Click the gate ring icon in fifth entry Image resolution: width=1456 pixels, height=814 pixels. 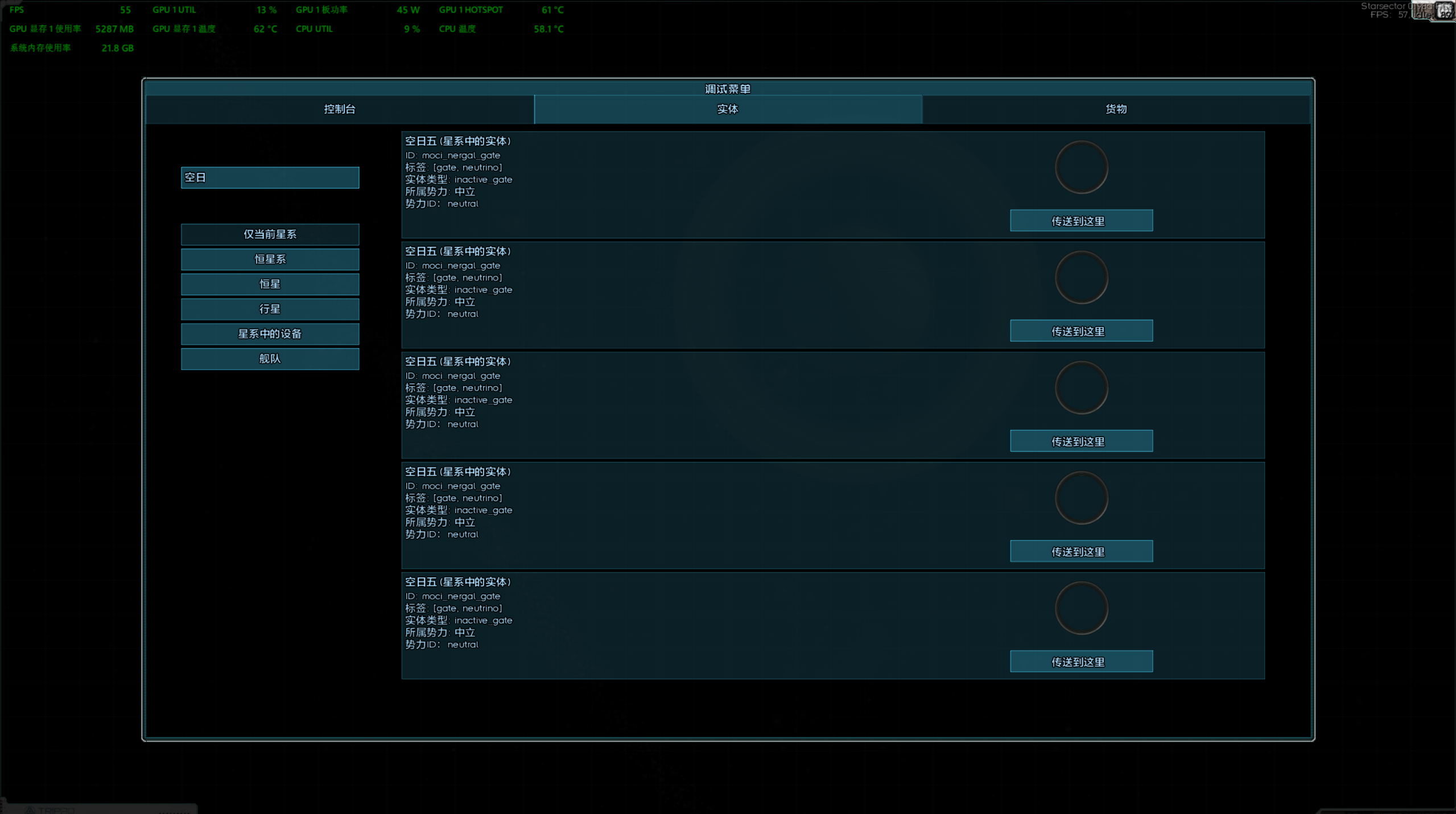[x=1081, y=609]
